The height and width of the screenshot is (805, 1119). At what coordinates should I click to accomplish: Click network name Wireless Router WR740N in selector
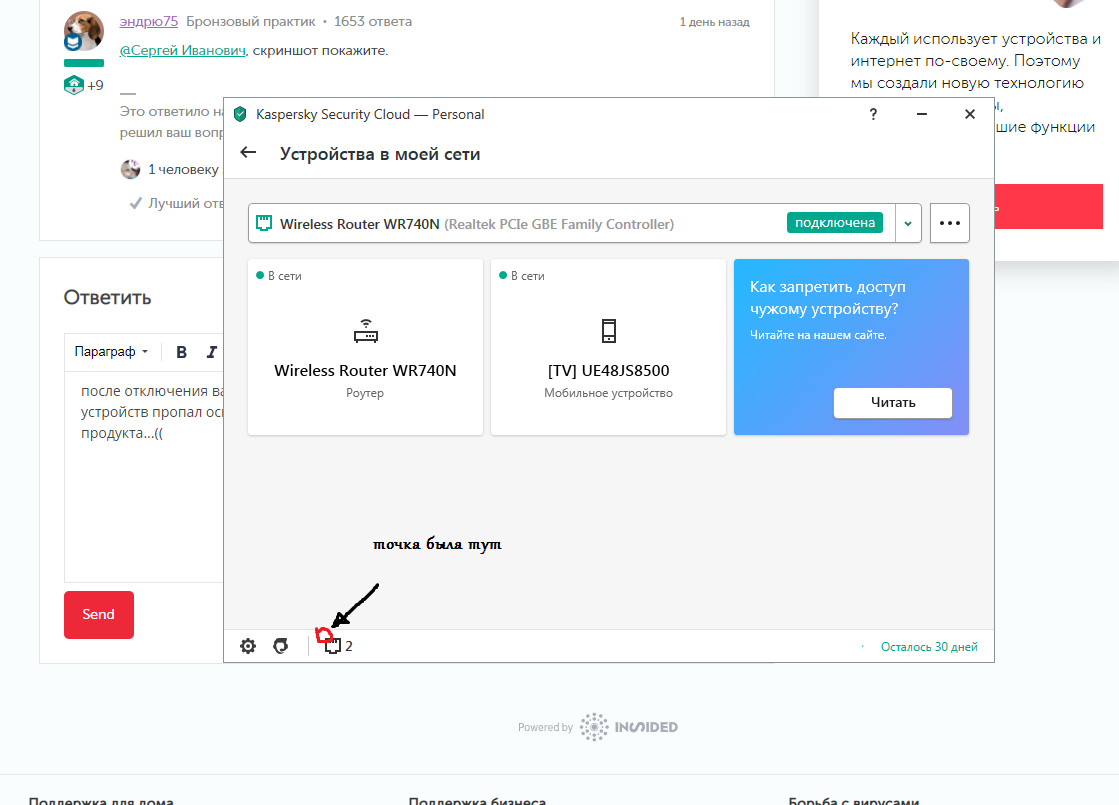pos(360,224)
